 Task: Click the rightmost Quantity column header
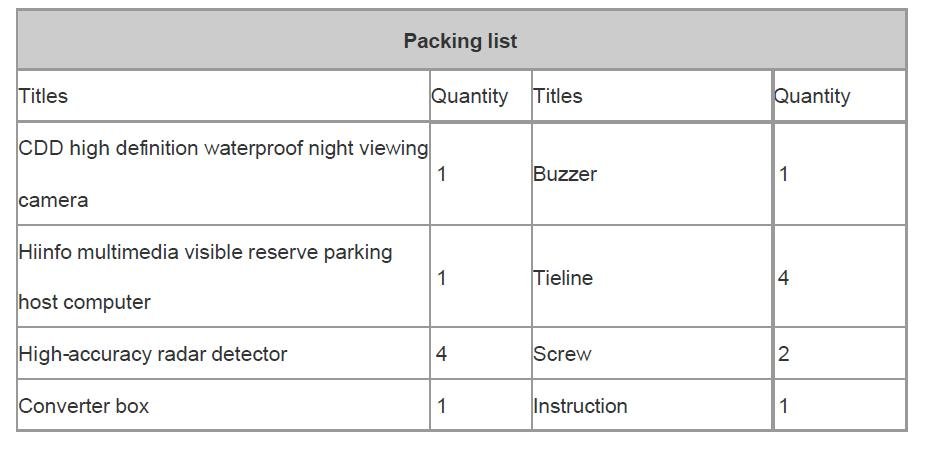point(811,96)
